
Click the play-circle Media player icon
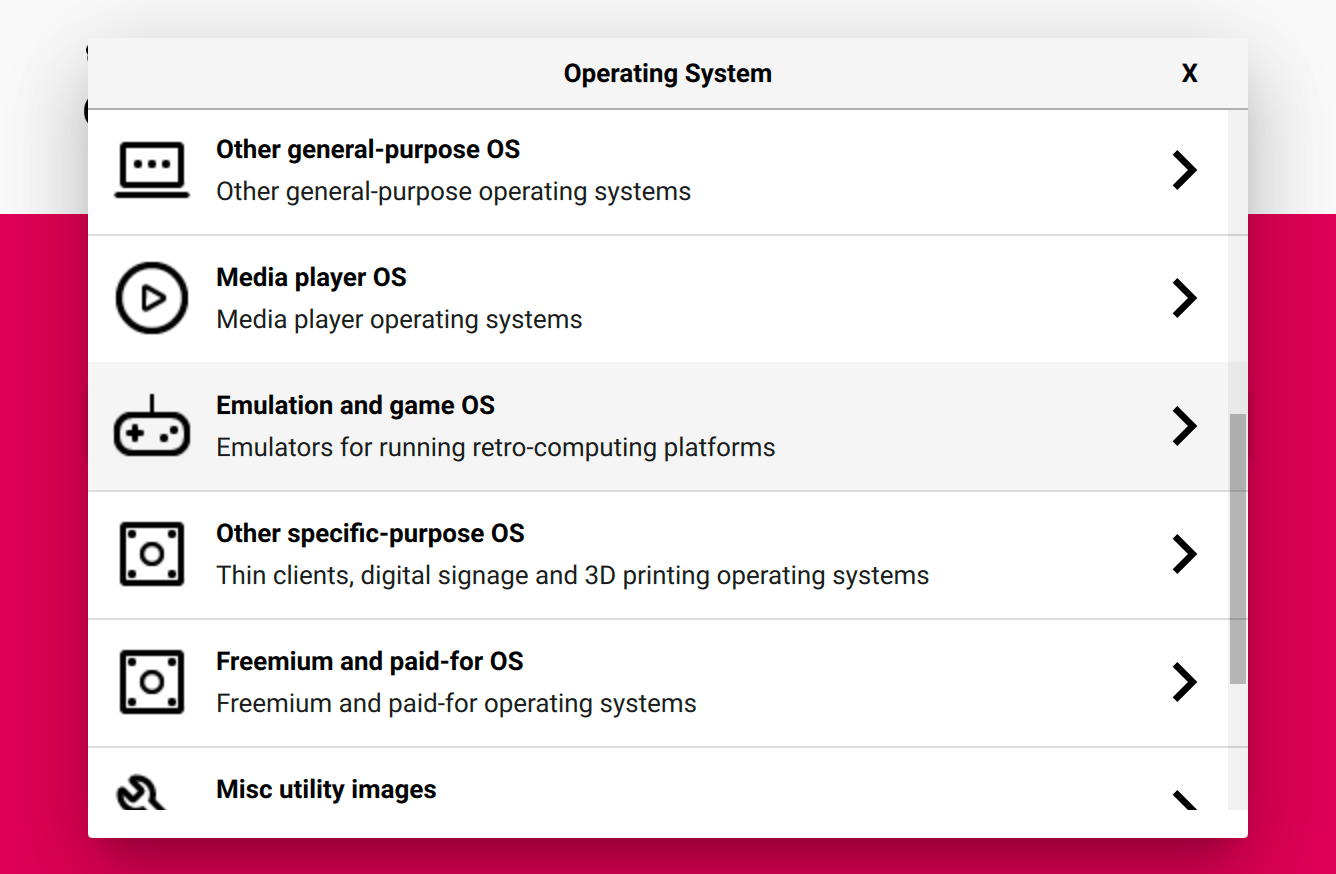pos(152,298)
